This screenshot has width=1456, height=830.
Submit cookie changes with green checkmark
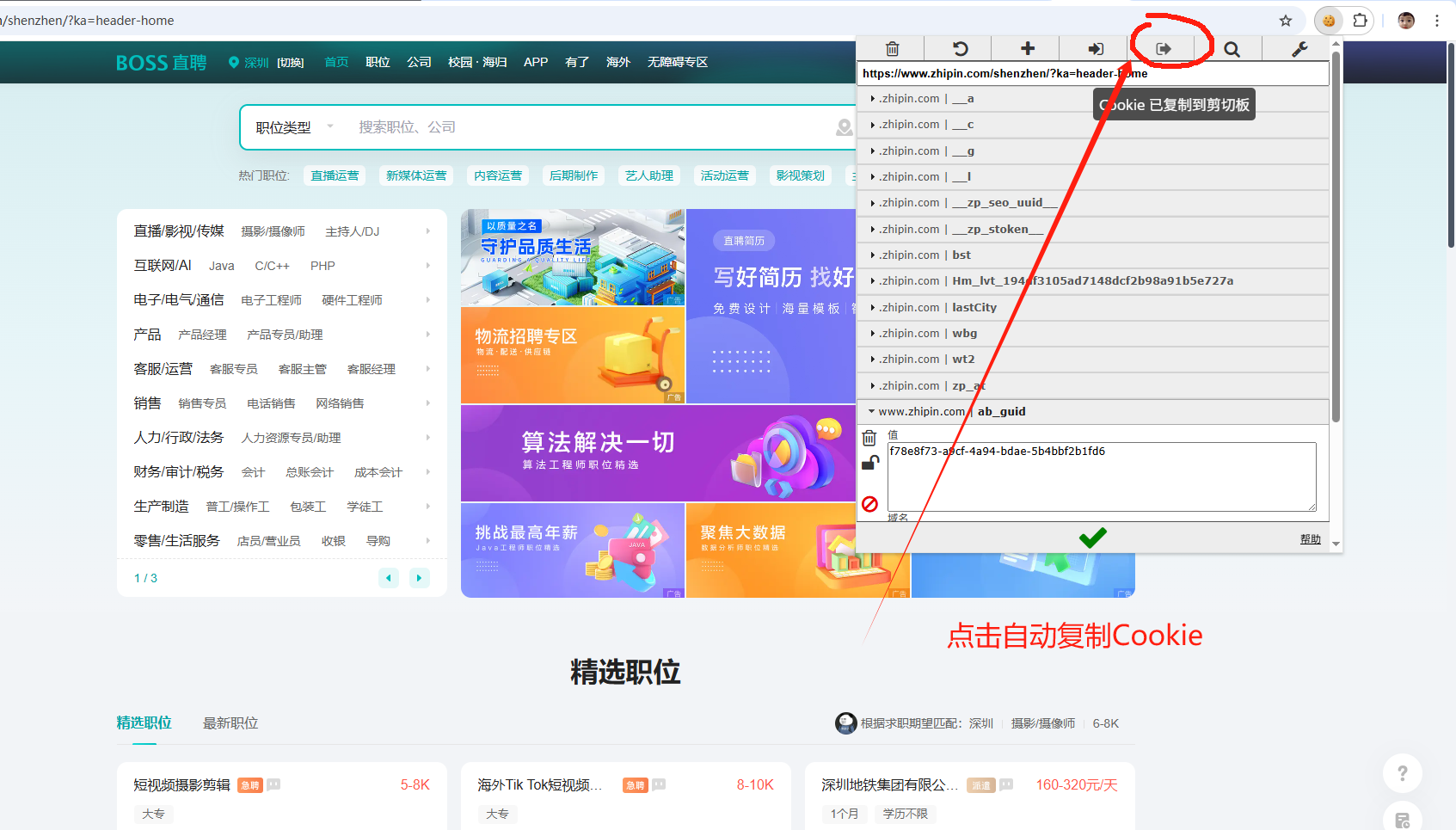(x=1092, y=538)
